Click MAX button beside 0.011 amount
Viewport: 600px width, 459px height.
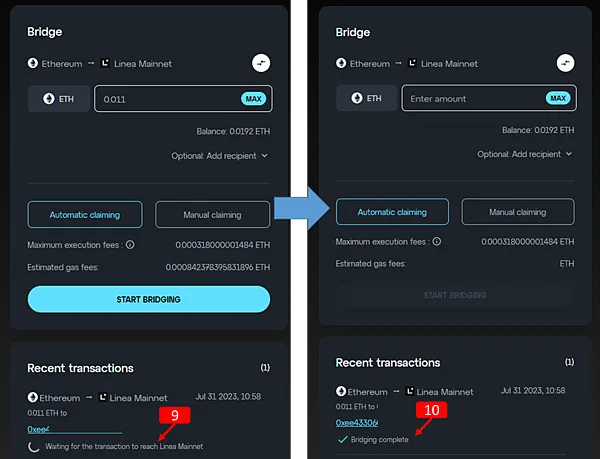pos(253,99)
